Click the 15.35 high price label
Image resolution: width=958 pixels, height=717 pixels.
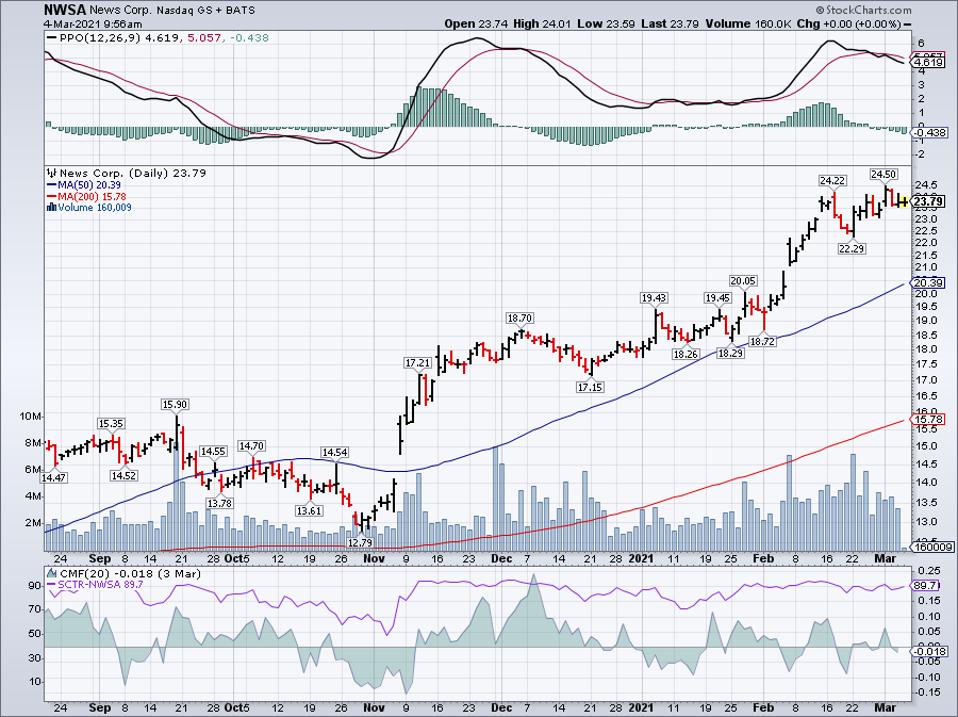pyautogui.click(x=111, y=424)
